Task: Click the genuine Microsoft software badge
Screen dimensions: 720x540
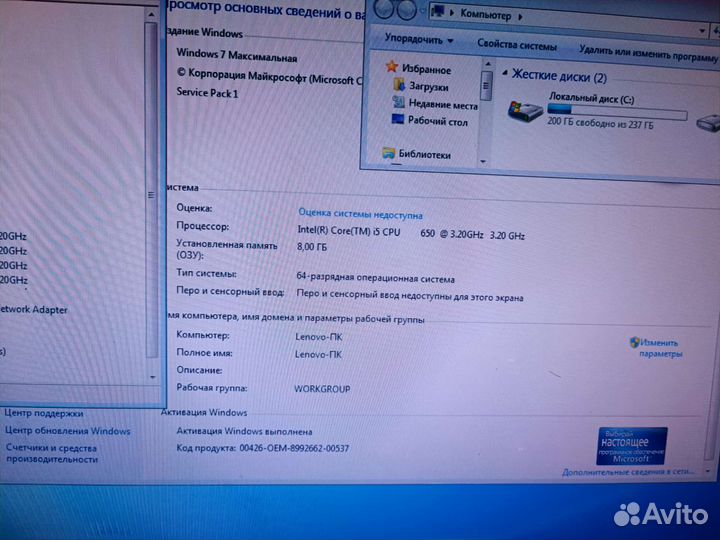Action: click(x=632, y=445)
